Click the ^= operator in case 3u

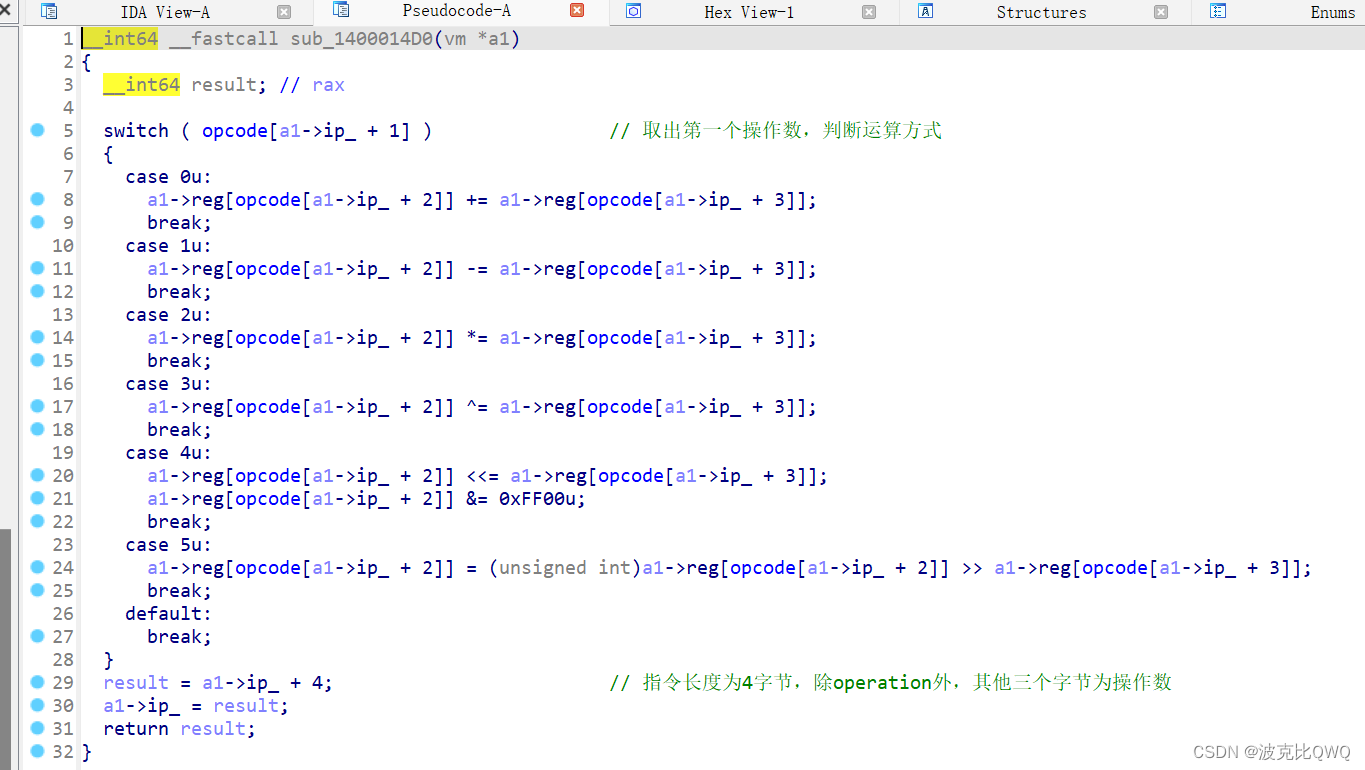(x=477, y=407)
